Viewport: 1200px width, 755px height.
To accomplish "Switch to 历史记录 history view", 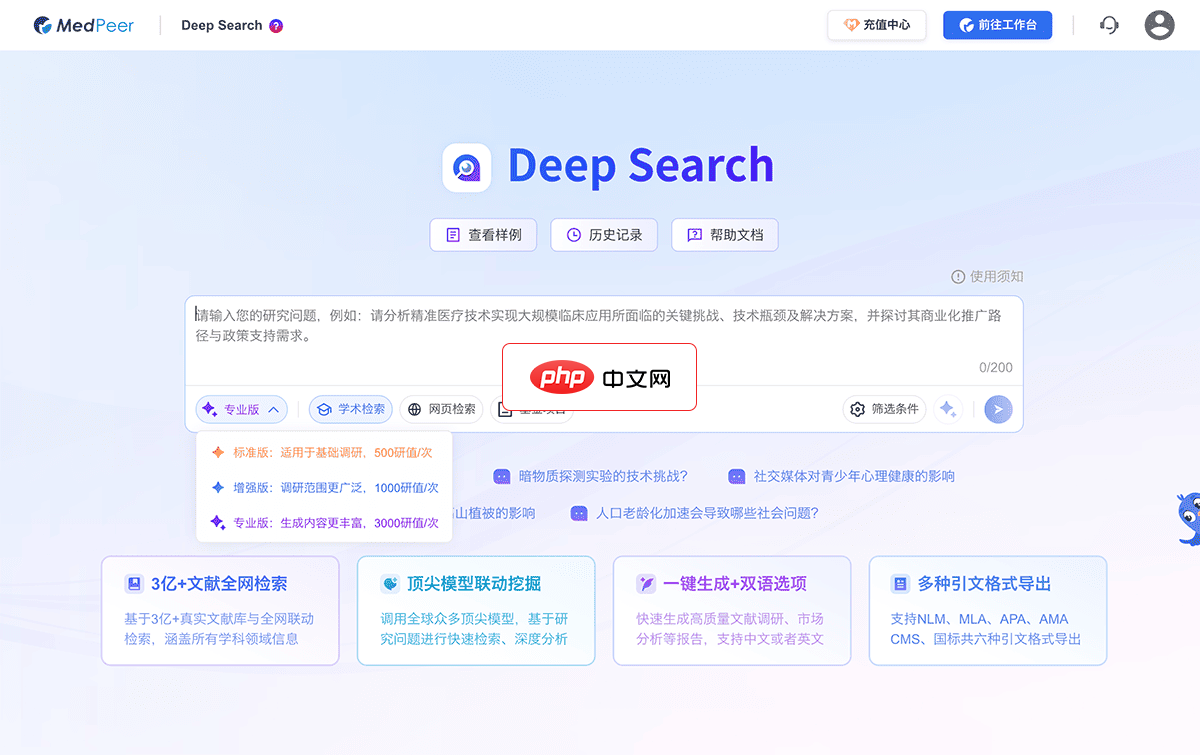I will click(604, 234).
